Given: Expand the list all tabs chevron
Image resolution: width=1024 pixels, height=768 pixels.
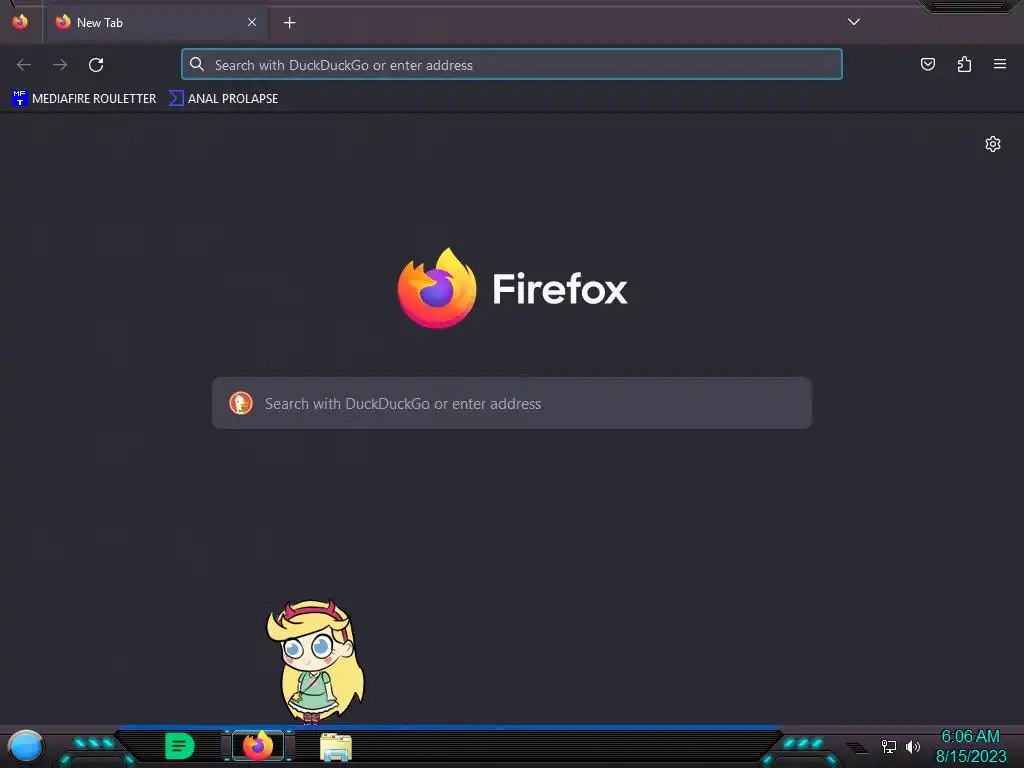Looking at the screenshot, I should tap(854, 22).
